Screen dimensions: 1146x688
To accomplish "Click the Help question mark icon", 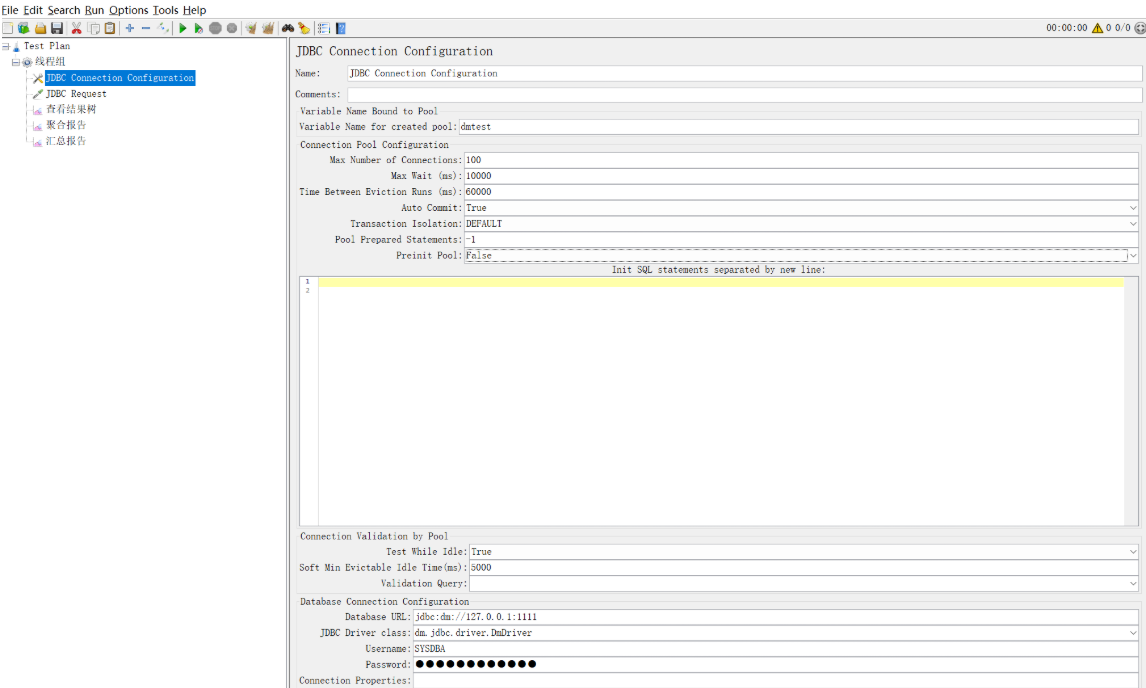I will click(x=341, y=28).
